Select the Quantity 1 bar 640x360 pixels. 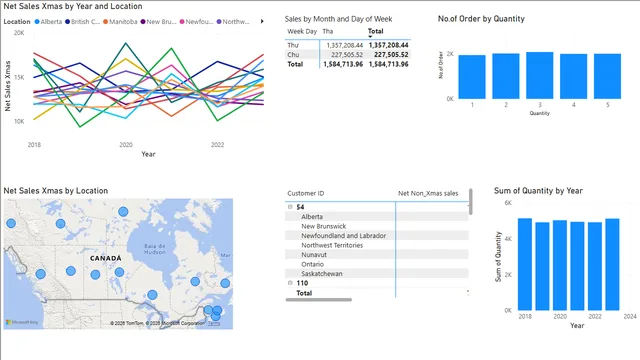(x=472, y=77)
